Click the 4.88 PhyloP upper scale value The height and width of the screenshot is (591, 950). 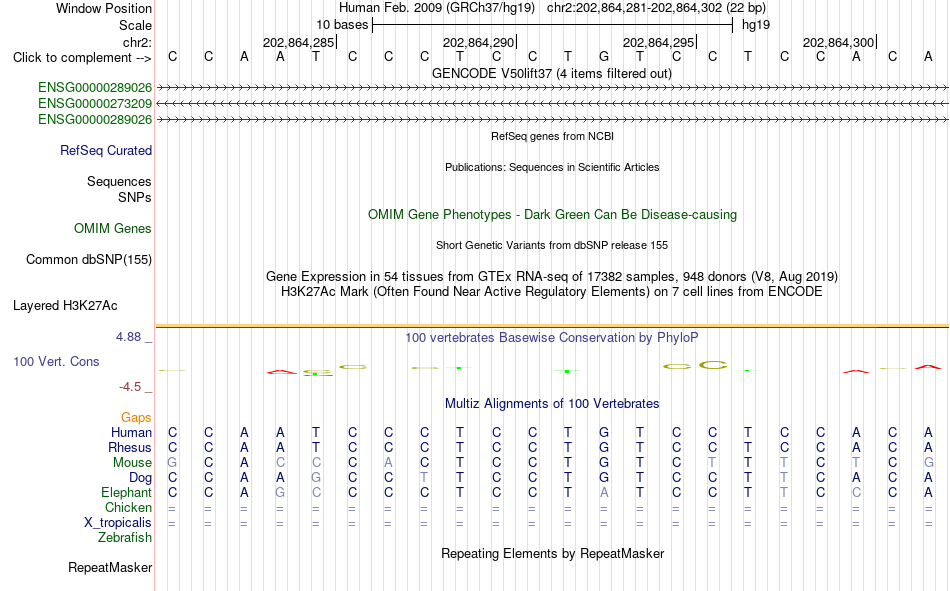pyautogui.click(x=128, y=336)
